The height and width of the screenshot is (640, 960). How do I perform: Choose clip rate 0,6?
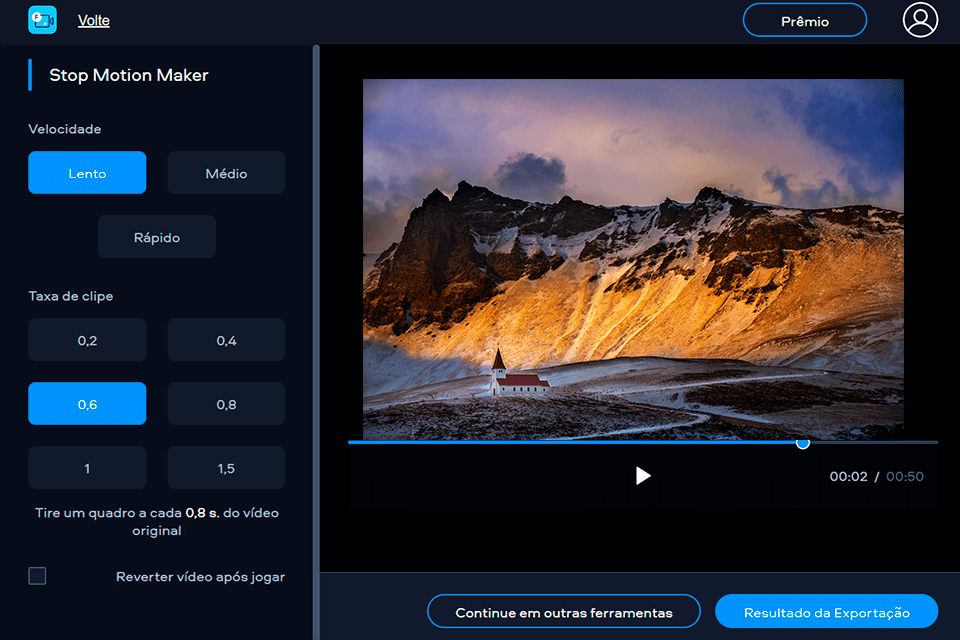pos(87,404)
